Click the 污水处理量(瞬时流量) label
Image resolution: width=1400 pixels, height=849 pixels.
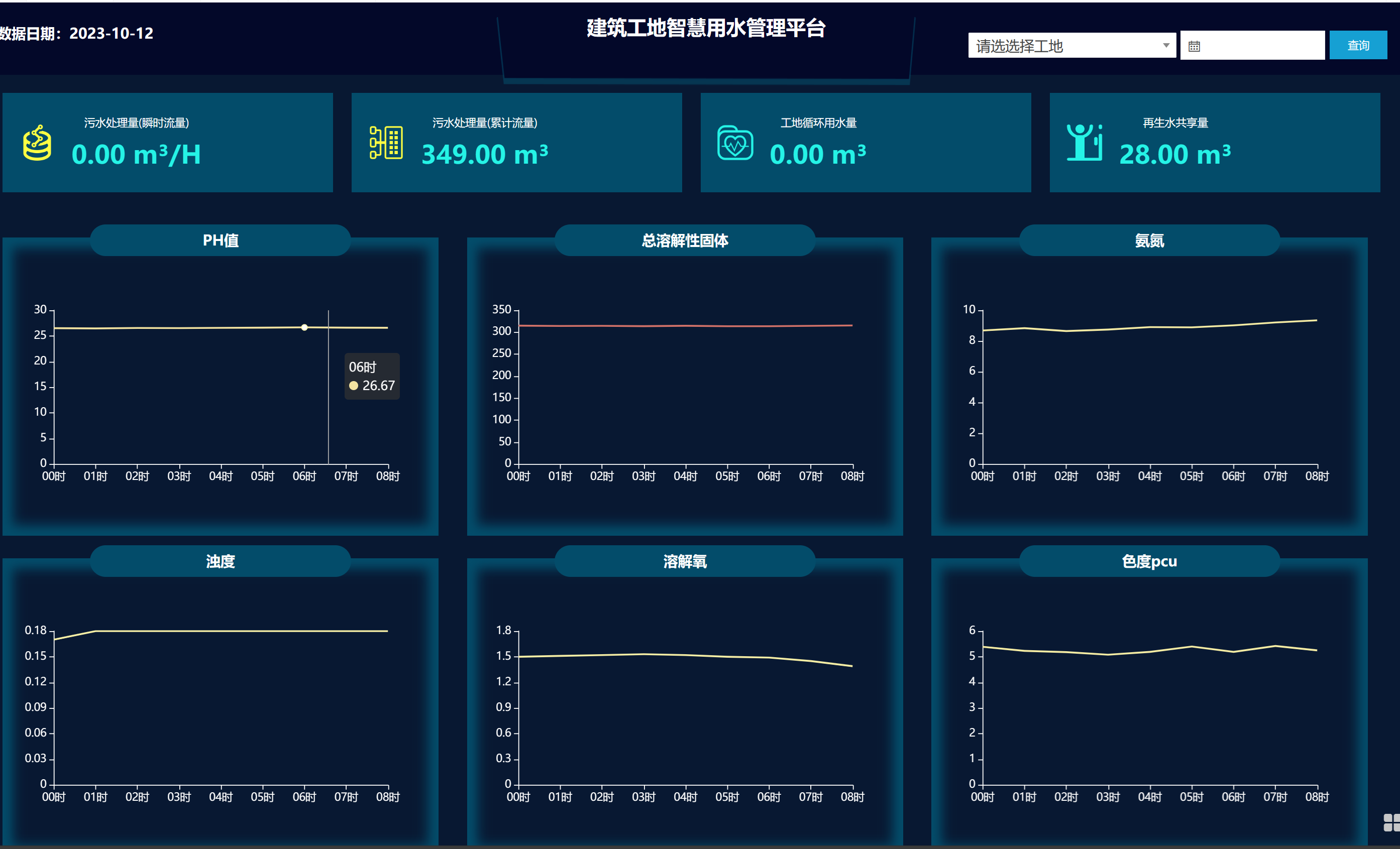(x=136, y=123)
